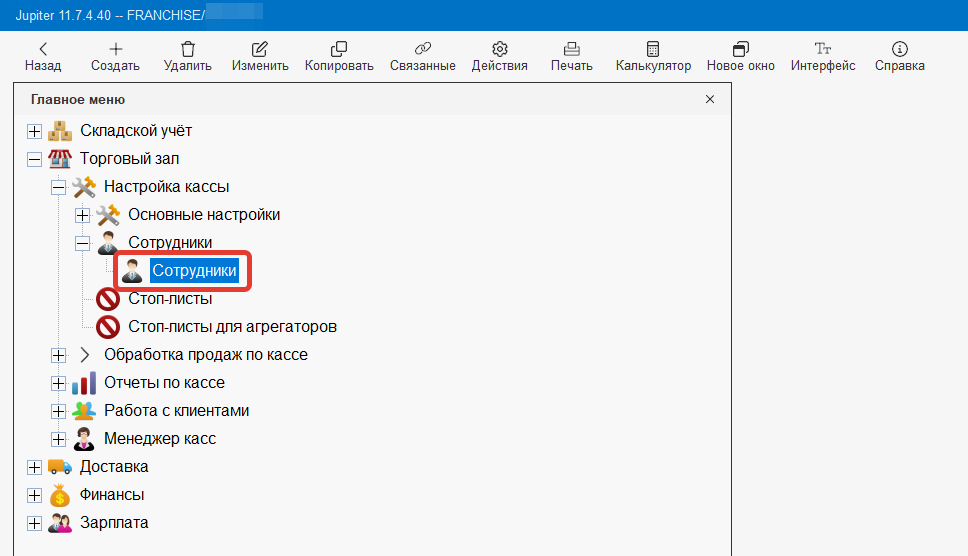Open the Интерфейс font settings
This screenshot has width=968, height=556.
pyautogui.click(x=822, y=49)
